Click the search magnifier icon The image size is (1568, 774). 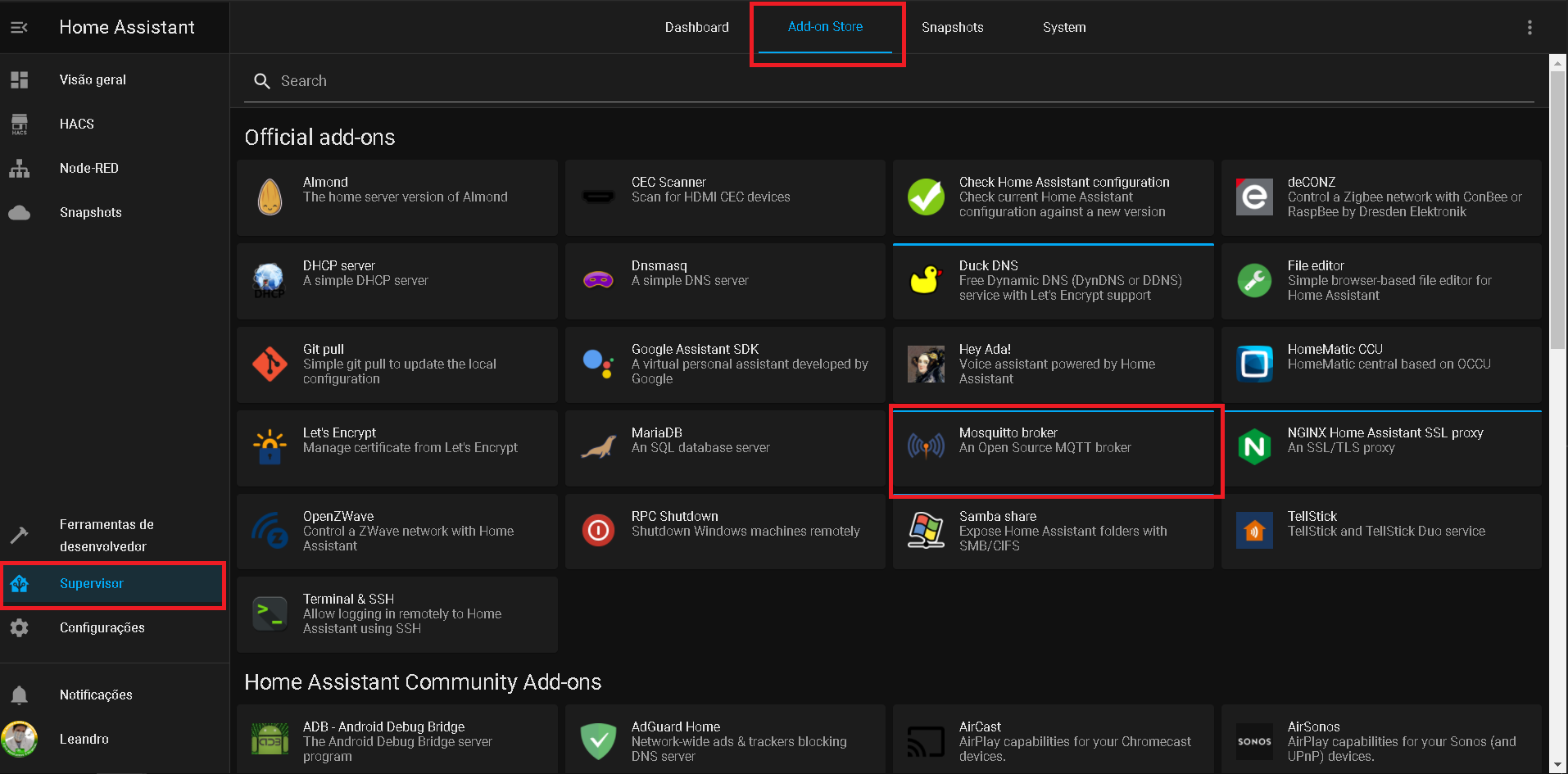point(262,81)
